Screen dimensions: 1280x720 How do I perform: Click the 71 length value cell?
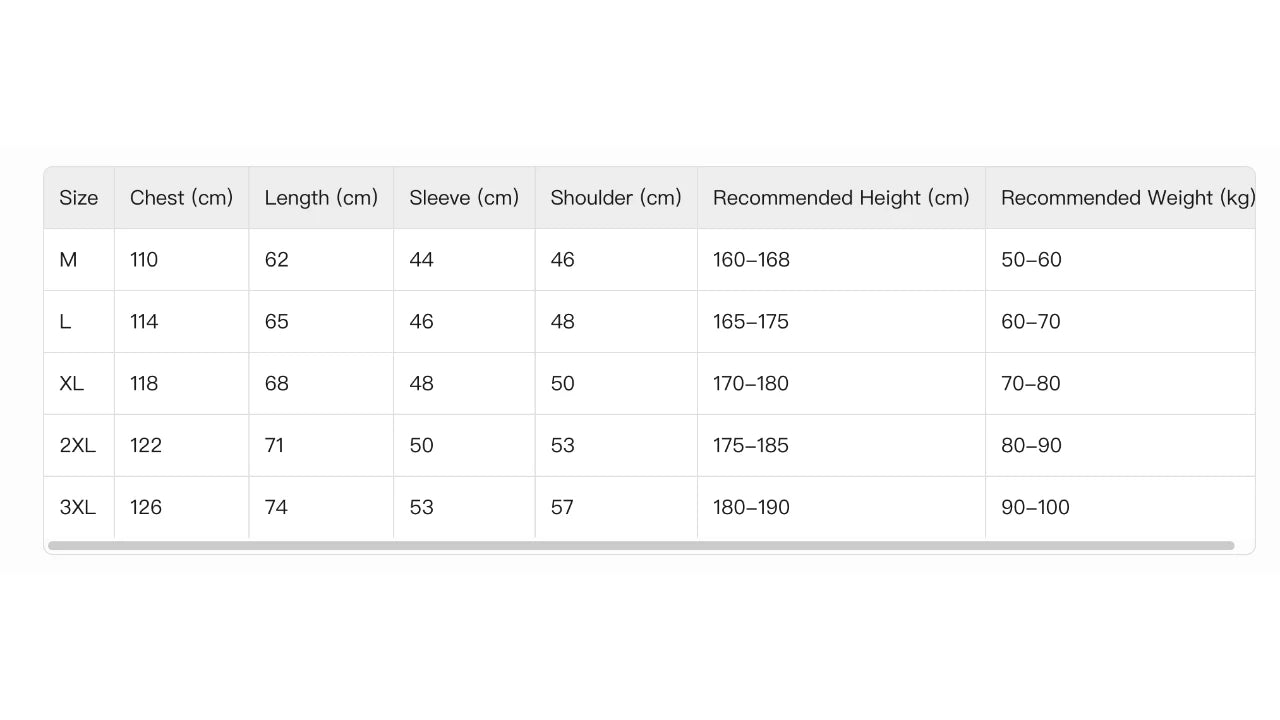pyautogui.click(x=275, y=446)
